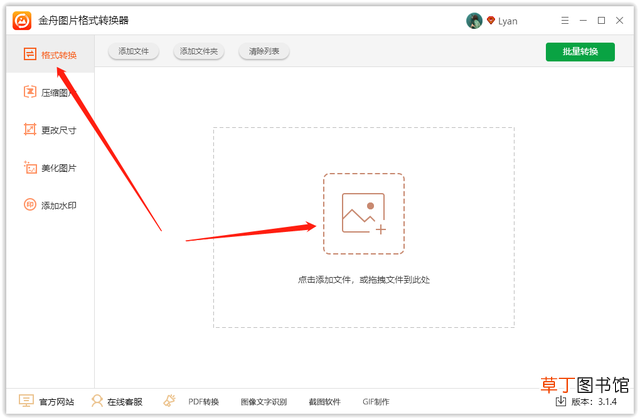The height and width of the screenshot is (420, 640).
Task: Open the hamburger menu icon
Action: click(564, 20)
